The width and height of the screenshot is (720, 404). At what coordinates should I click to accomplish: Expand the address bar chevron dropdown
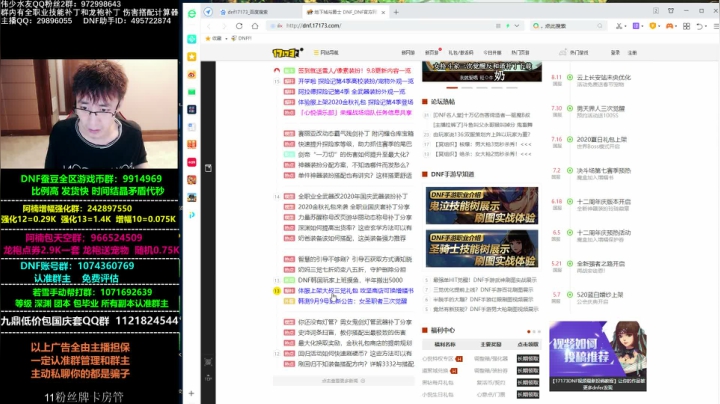pyautogui.click(x=517, y=26)
